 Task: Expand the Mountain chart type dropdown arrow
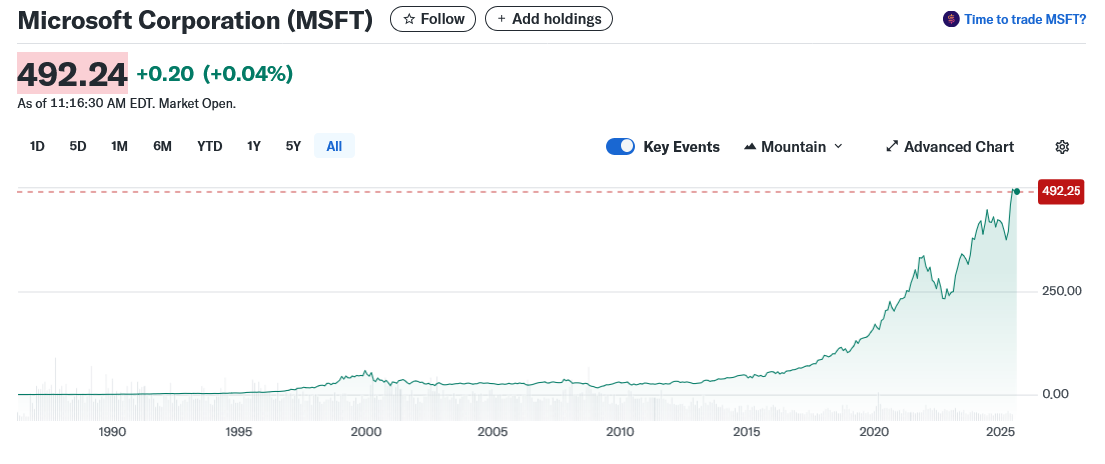(838, 147)
